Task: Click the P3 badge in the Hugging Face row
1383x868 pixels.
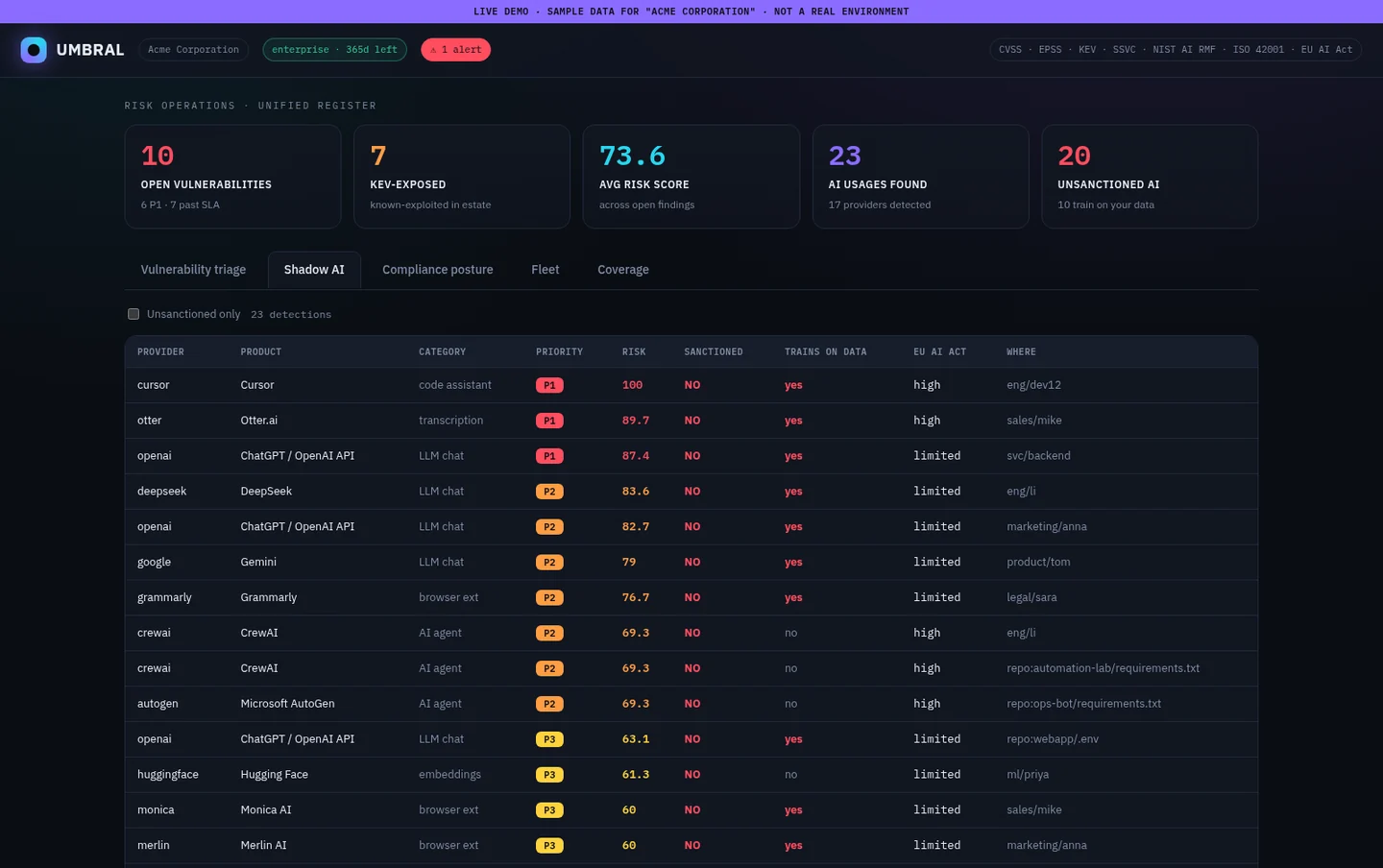Action: (549, 775)
